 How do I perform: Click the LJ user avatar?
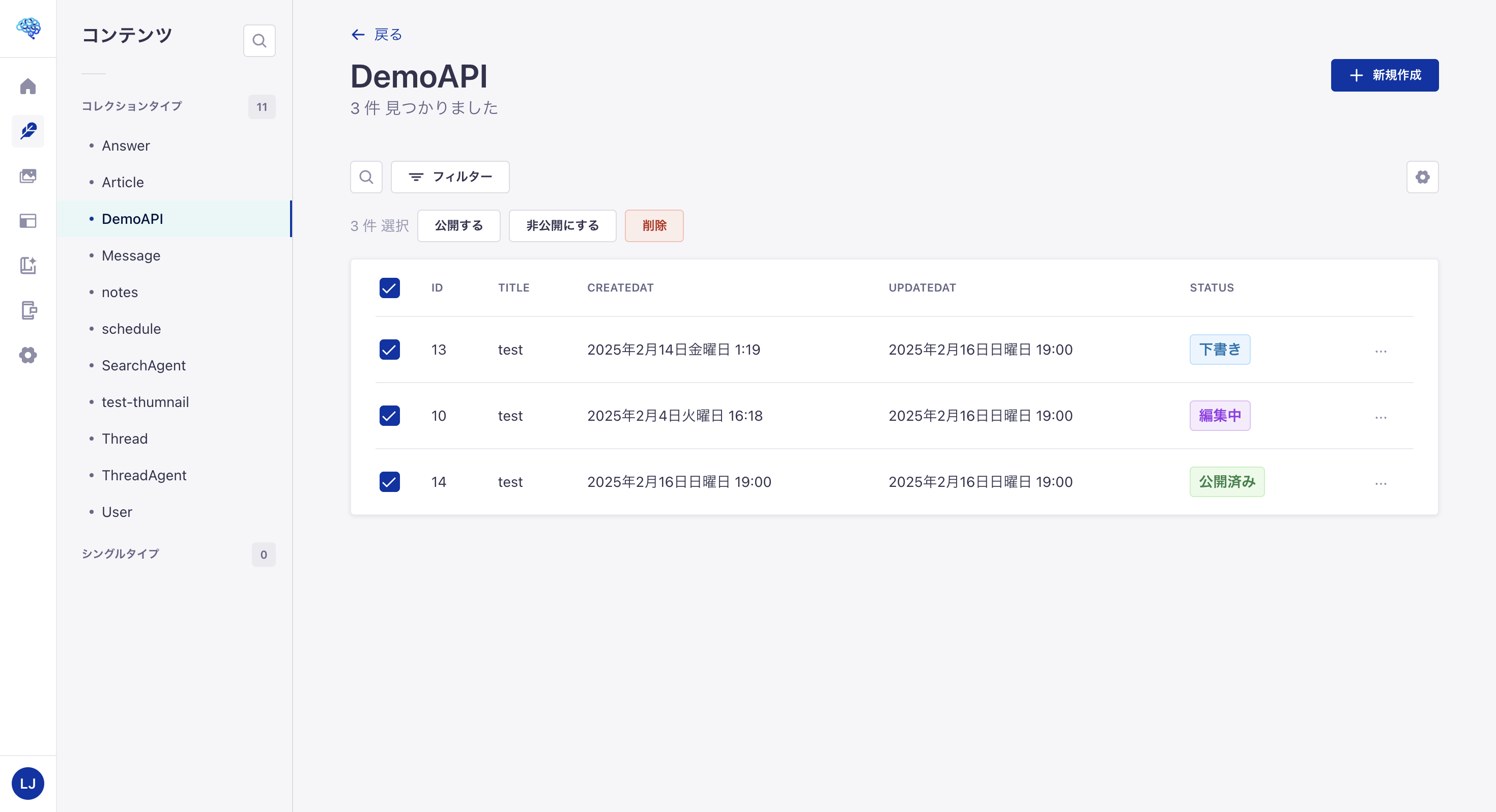pyautogui.click(x=28, y=783)
